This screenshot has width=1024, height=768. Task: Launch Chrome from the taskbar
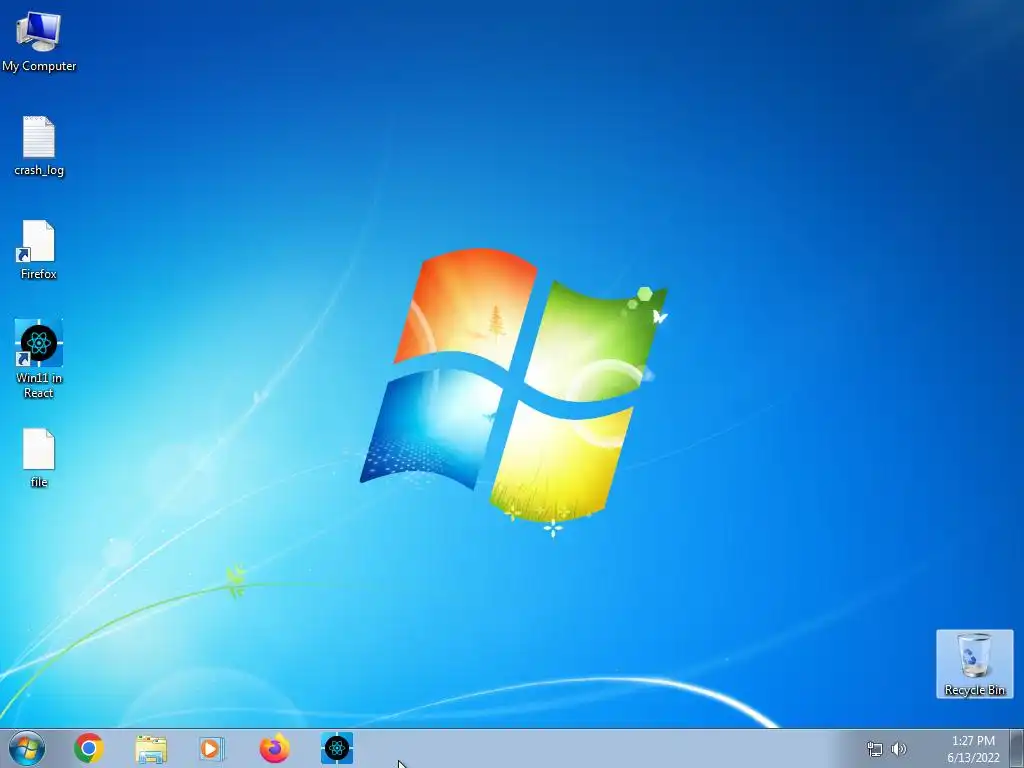tap(89, 748)
